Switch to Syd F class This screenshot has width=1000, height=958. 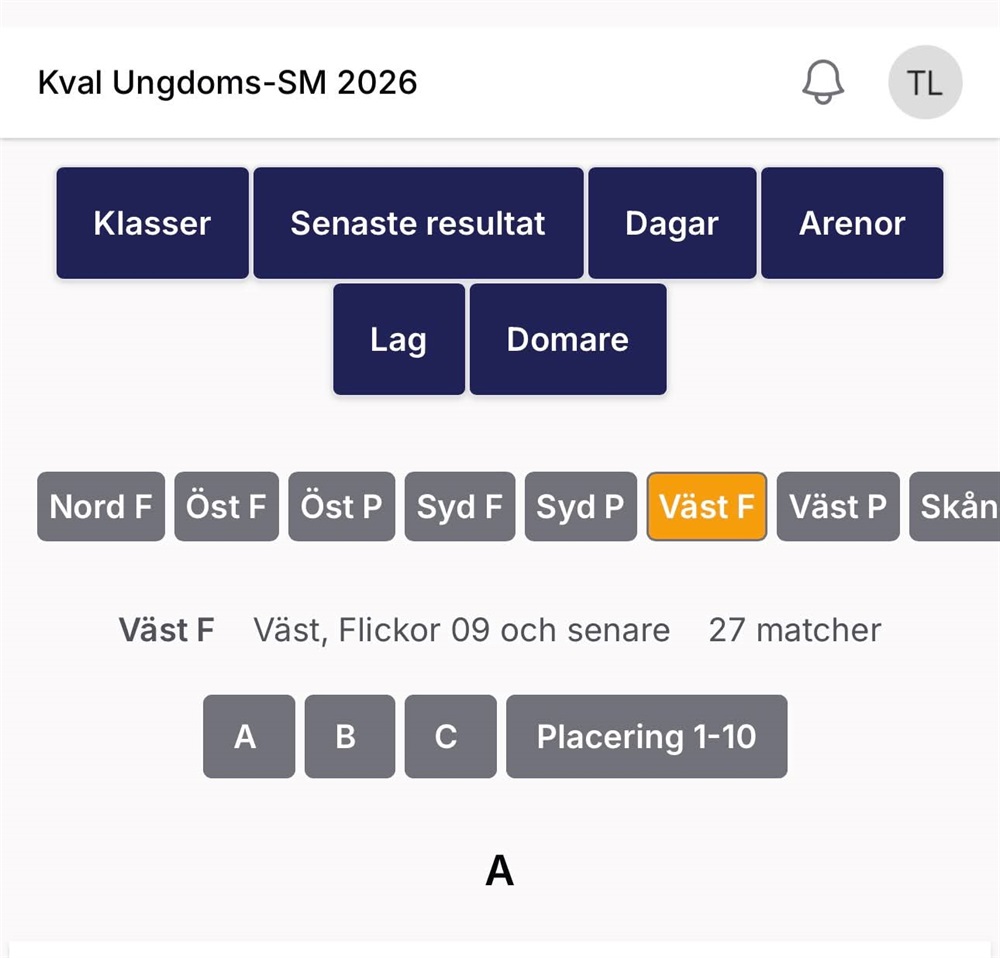460,507
